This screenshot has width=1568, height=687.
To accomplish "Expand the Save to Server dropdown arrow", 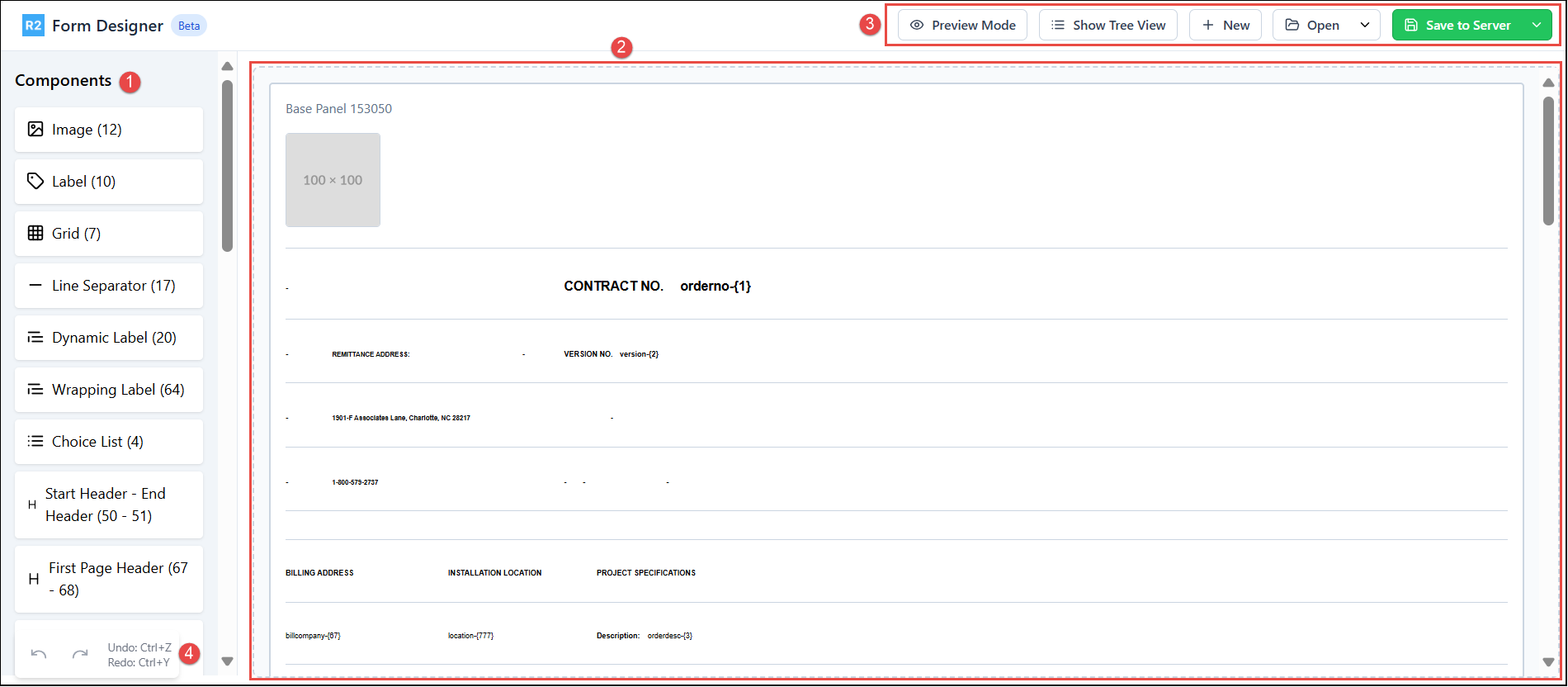I will (1537, 26).
